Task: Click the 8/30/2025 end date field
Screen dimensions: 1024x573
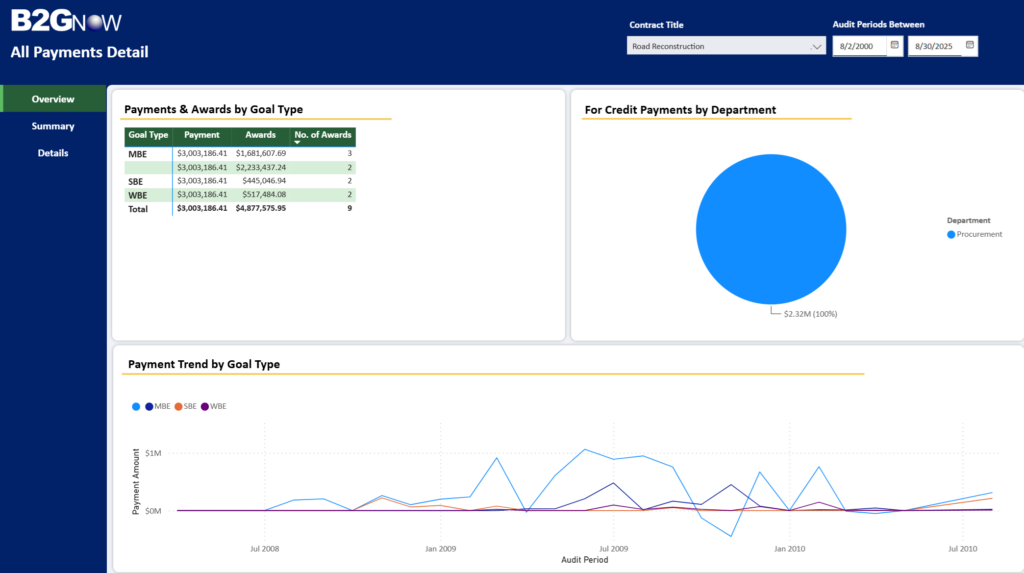Action: [x=935, y=46]
